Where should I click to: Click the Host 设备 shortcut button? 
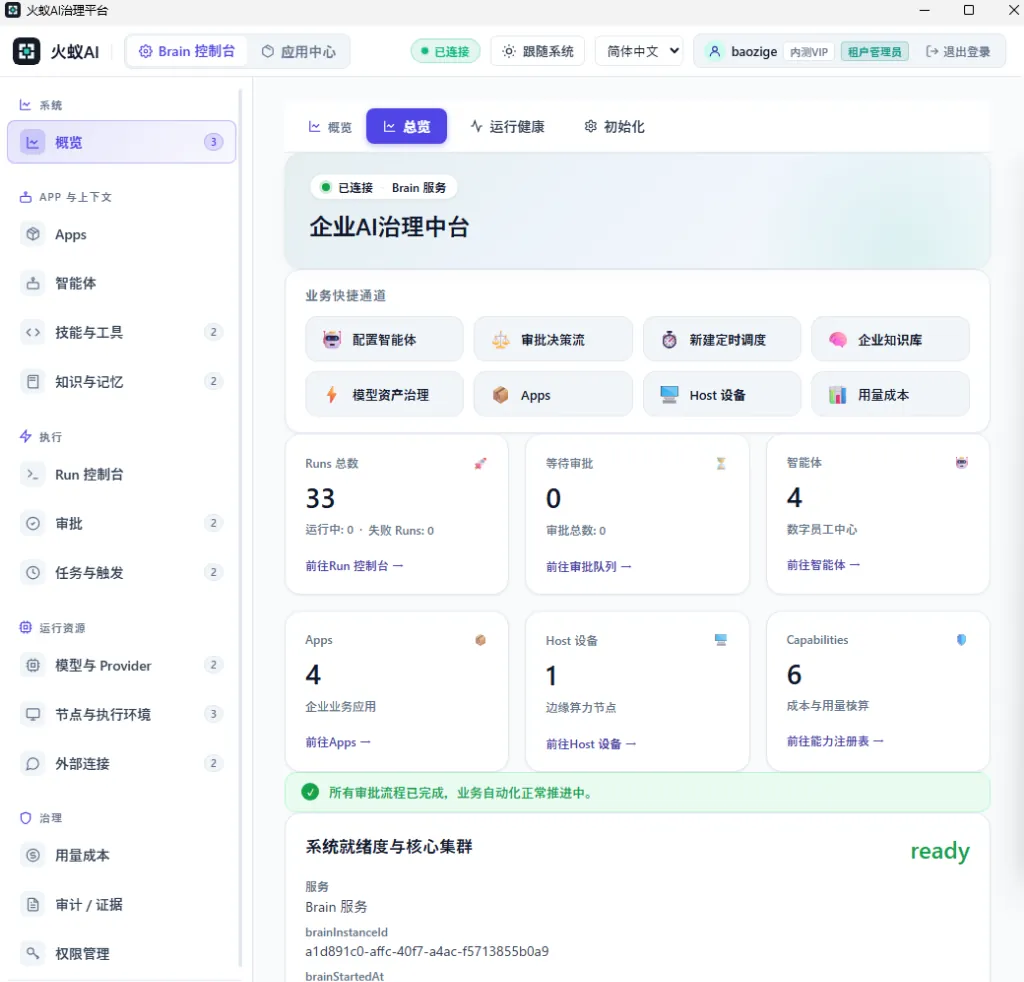pos(722,394)
